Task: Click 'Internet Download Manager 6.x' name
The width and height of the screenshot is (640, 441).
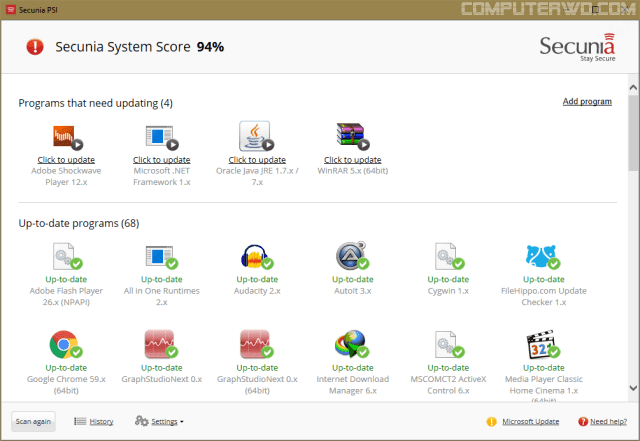Action: 353,385
